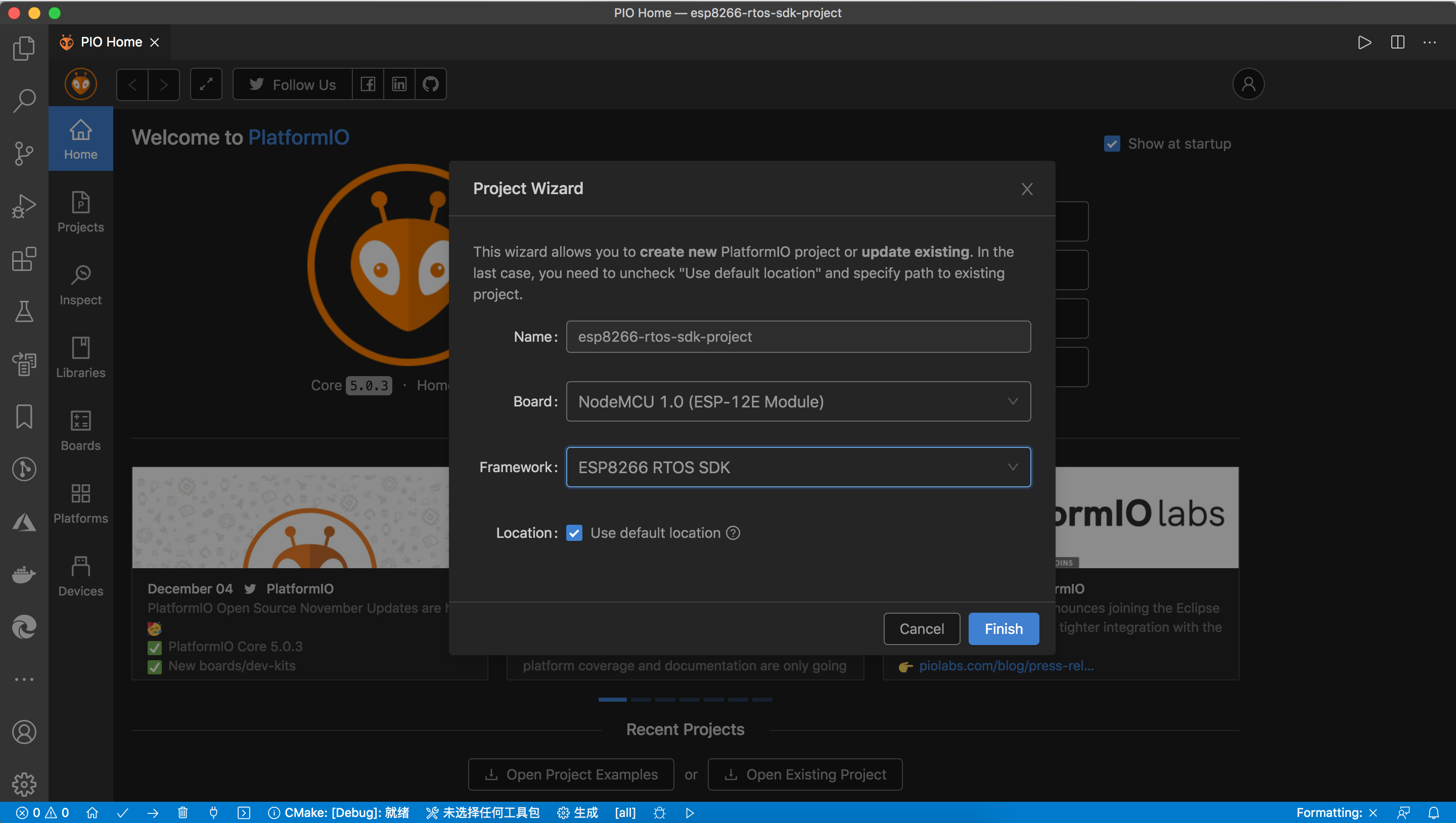The width and height of the screenshot is (1456, 823).
Task: Click the PlatformIO Upload arrow in status bar
Action: 153,813
